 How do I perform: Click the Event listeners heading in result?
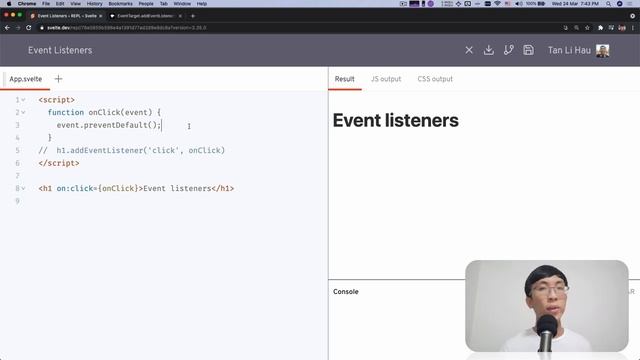click(396, 120)
